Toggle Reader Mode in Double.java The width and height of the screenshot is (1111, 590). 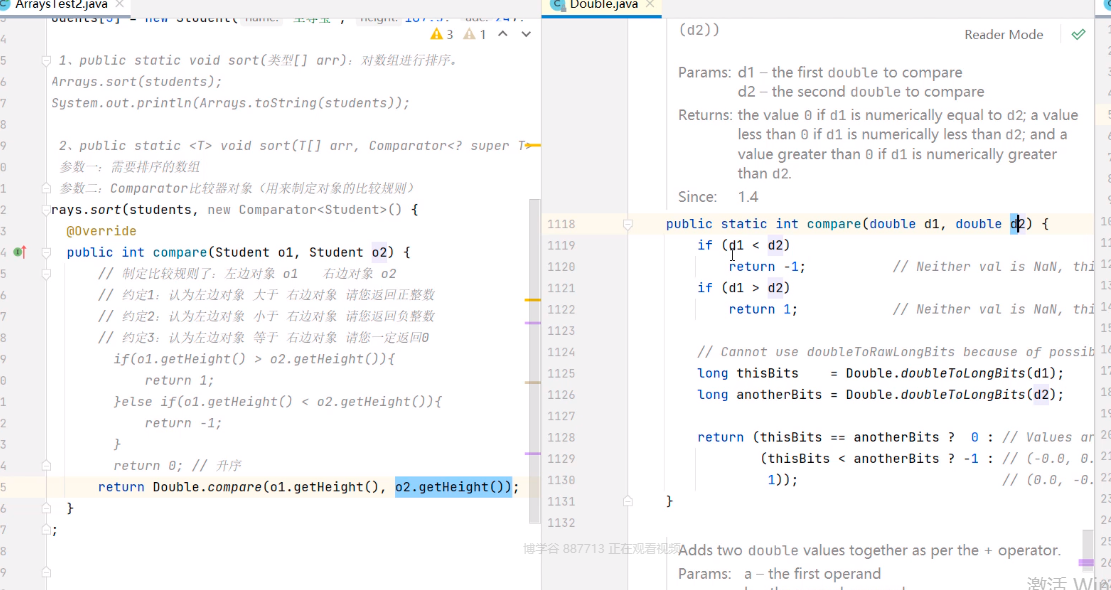tap(1003, 35)
